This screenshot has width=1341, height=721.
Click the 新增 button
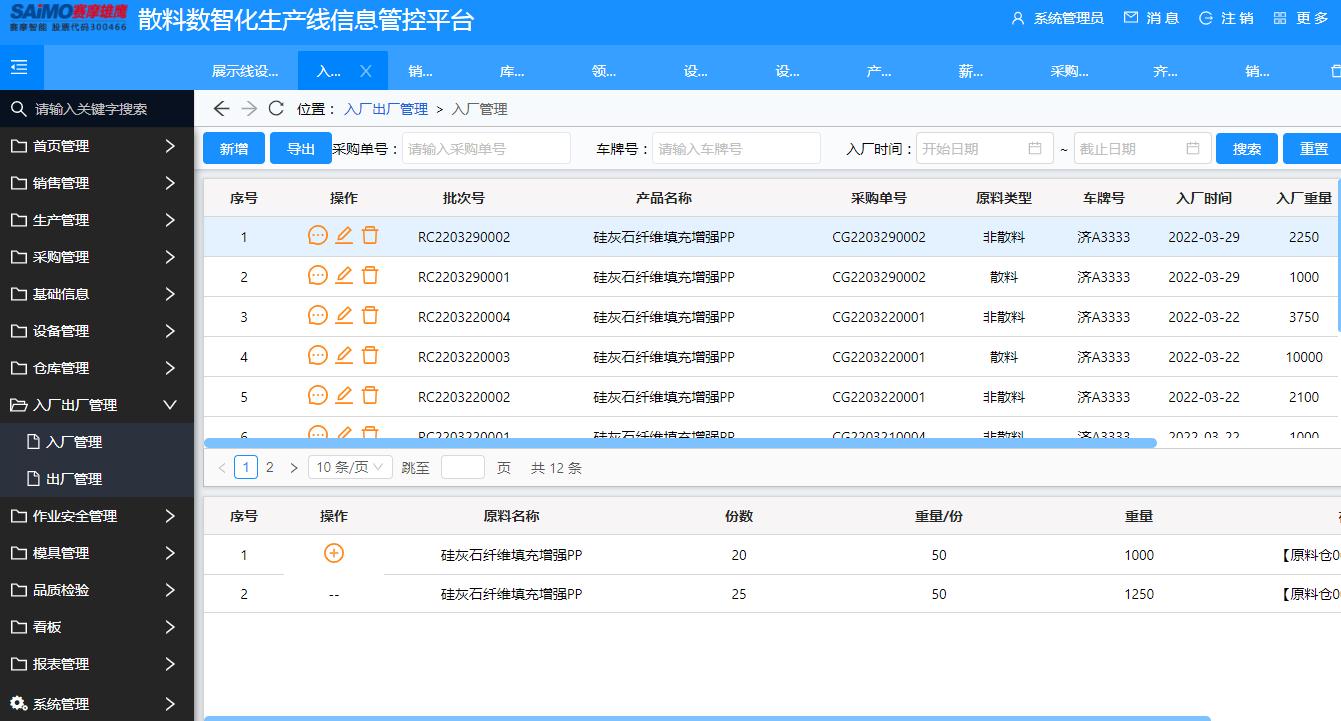coord(233,148)
